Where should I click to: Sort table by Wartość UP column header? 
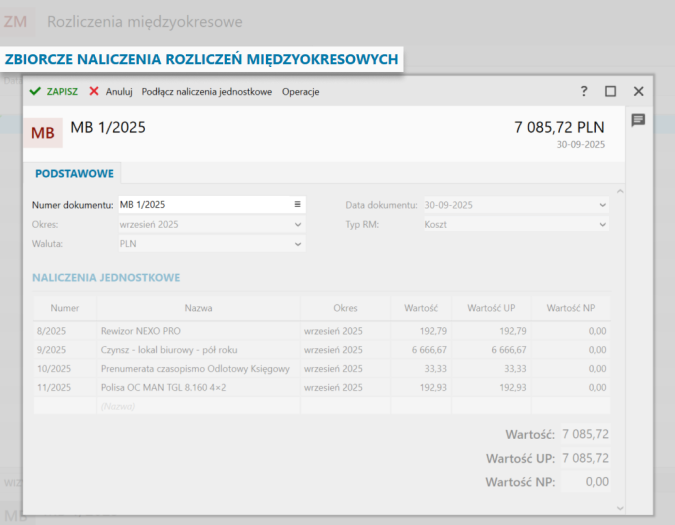tap(491, 308)
